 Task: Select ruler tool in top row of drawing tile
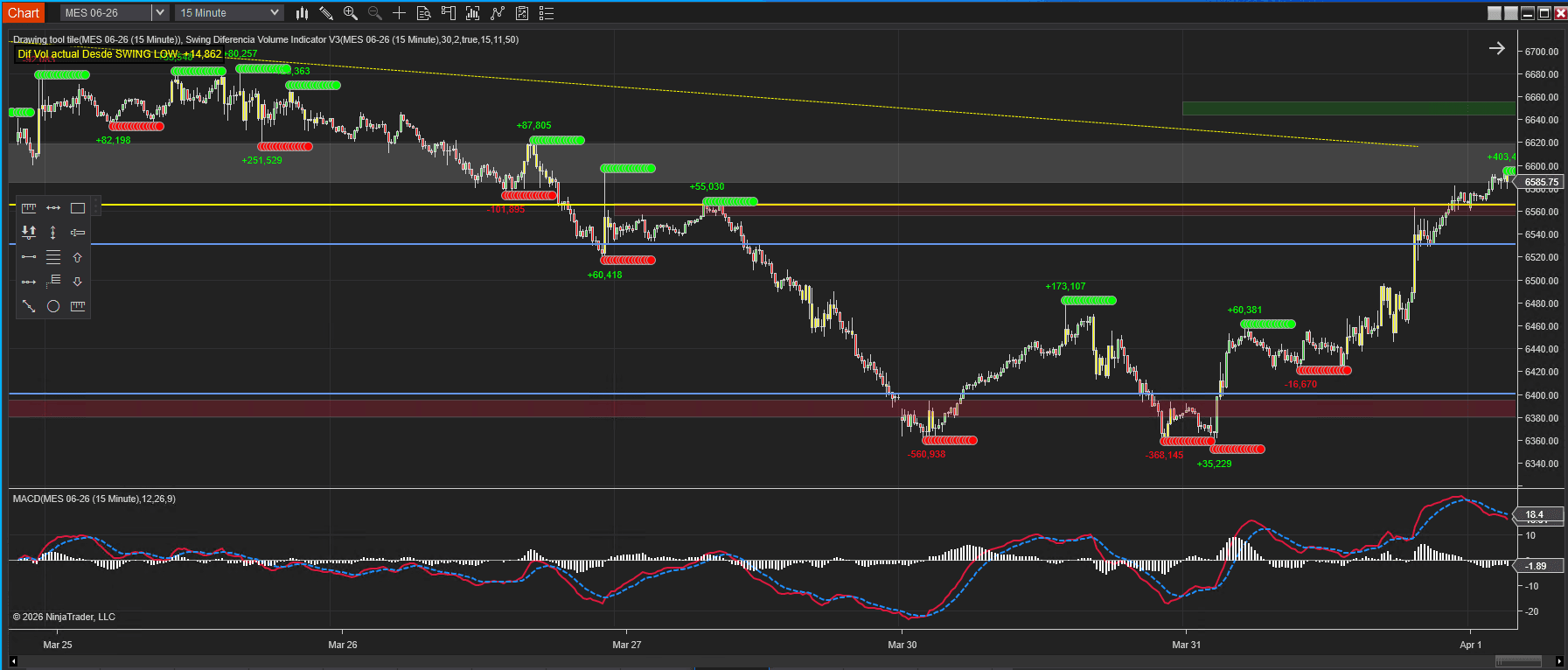click(29, 208)
